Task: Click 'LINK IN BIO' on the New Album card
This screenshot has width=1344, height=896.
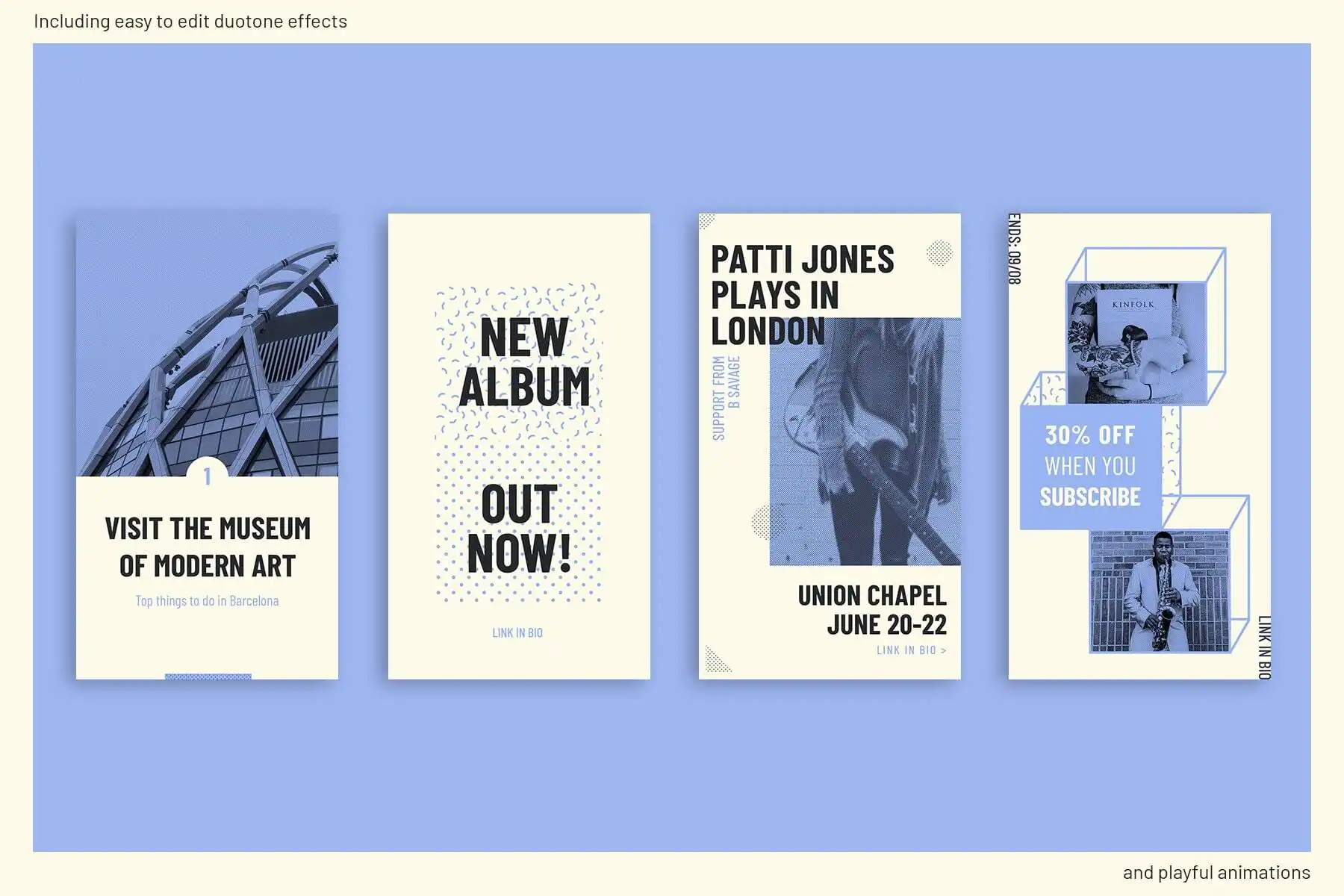Action: click(x=517, y=632)
